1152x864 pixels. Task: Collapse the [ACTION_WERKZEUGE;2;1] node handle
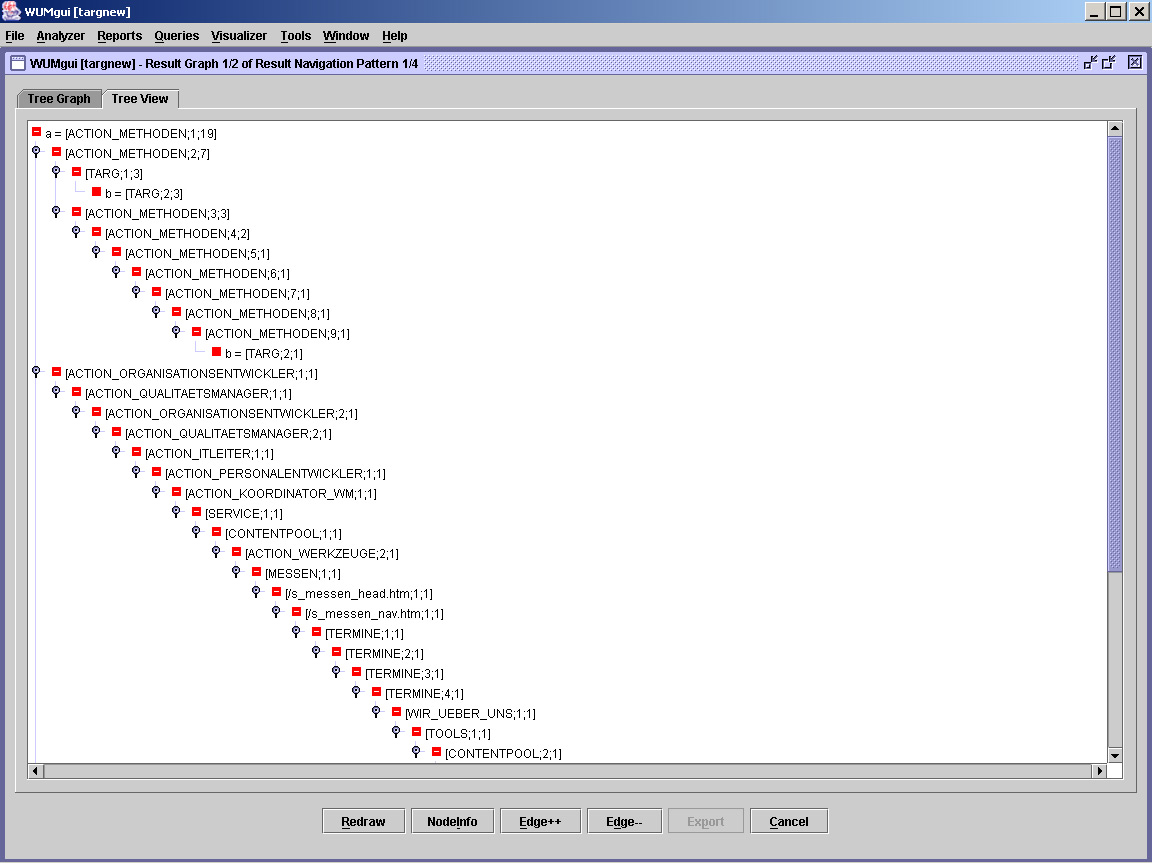216,551
